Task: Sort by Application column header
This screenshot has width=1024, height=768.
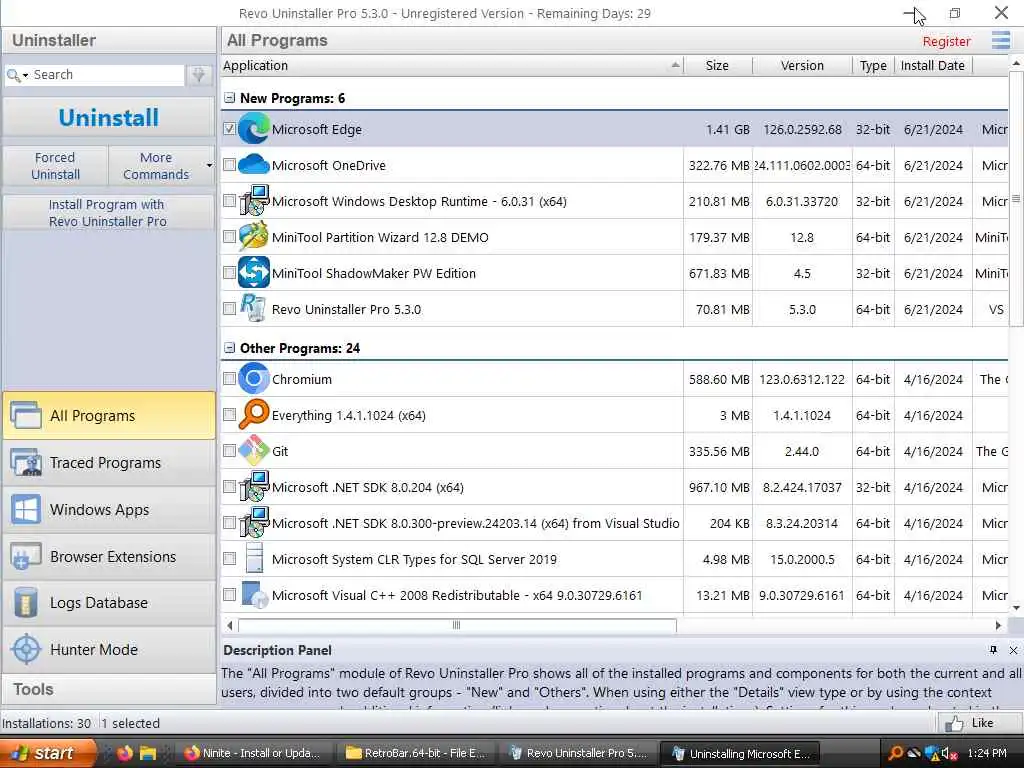Action: 452,65
